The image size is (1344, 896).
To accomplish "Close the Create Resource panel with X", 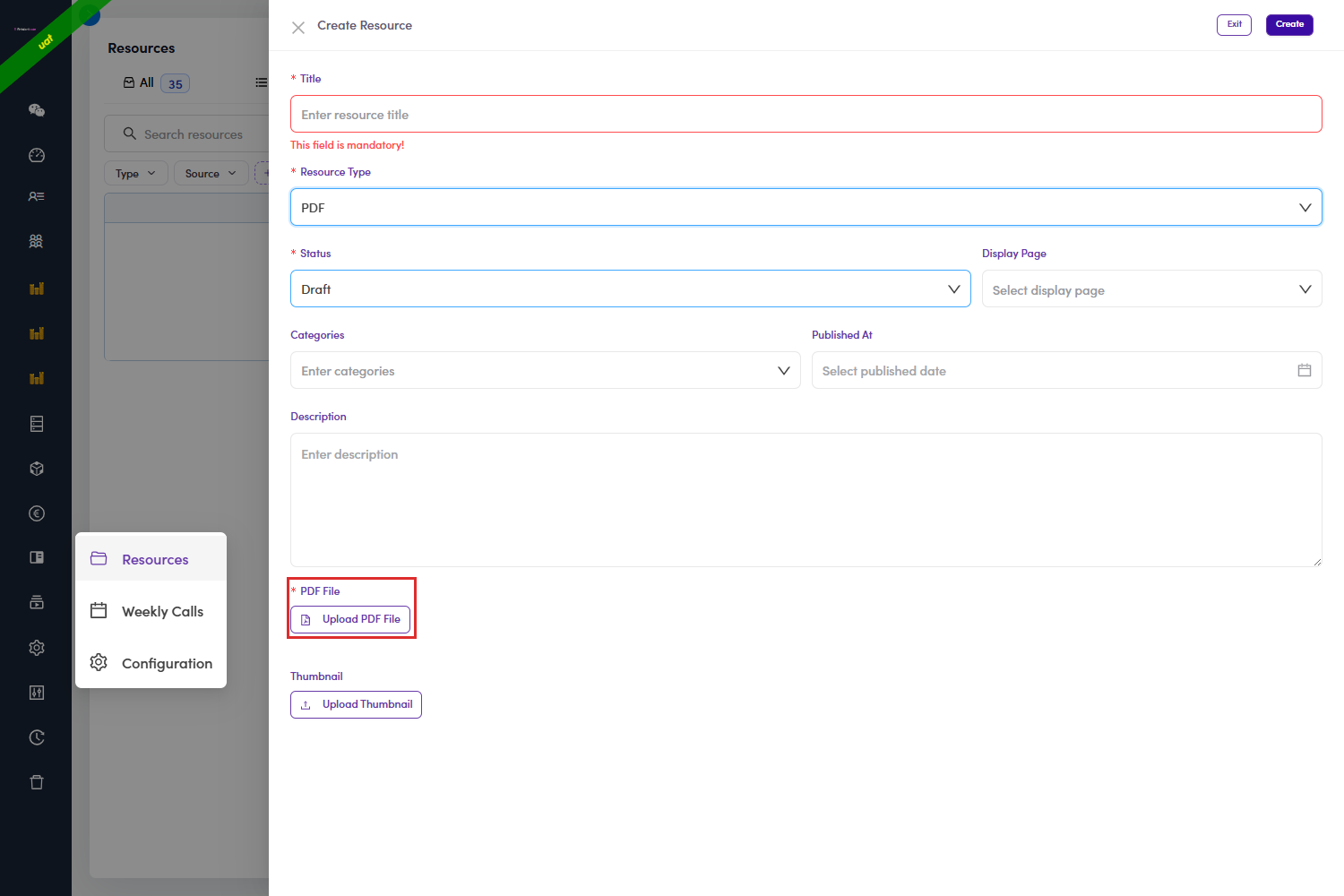I will (x=298, y=27).
